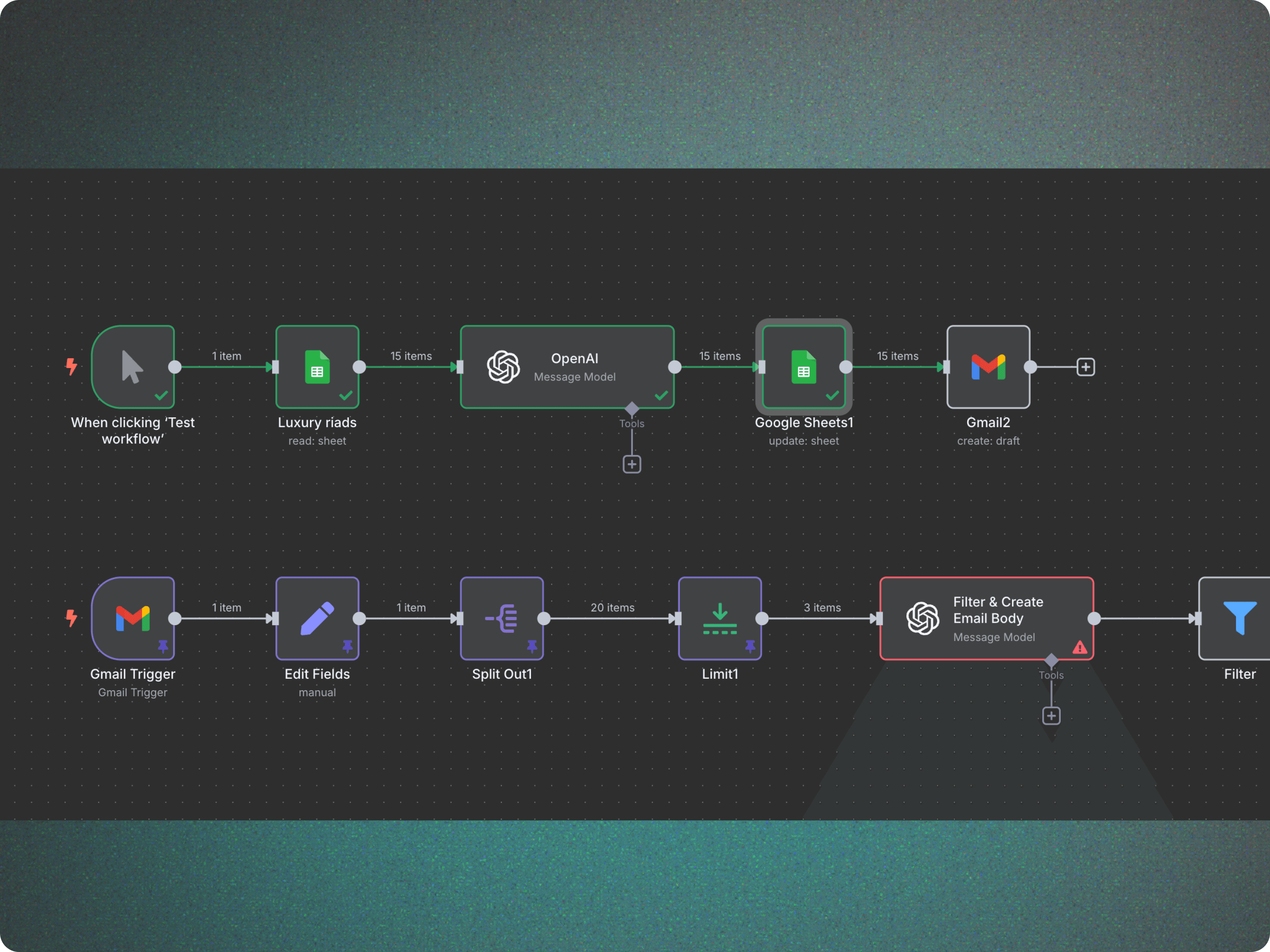Viewport: 1270px width, 952px height.
Task: Click the '1 item' label after Edit Fields
Action: pyautogui.click(x=411, y=607)
